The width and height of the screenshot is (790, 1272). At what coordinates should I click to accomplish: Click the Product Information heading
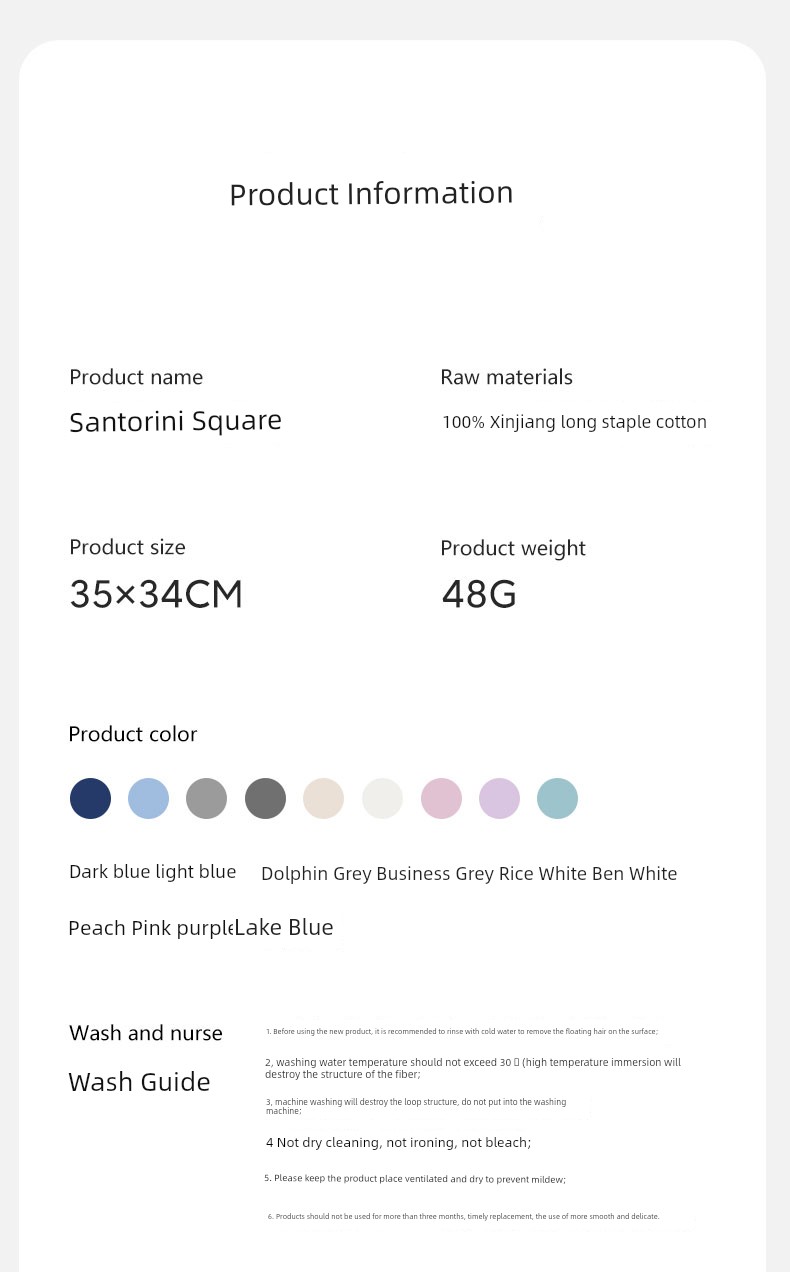pos(371,193)
